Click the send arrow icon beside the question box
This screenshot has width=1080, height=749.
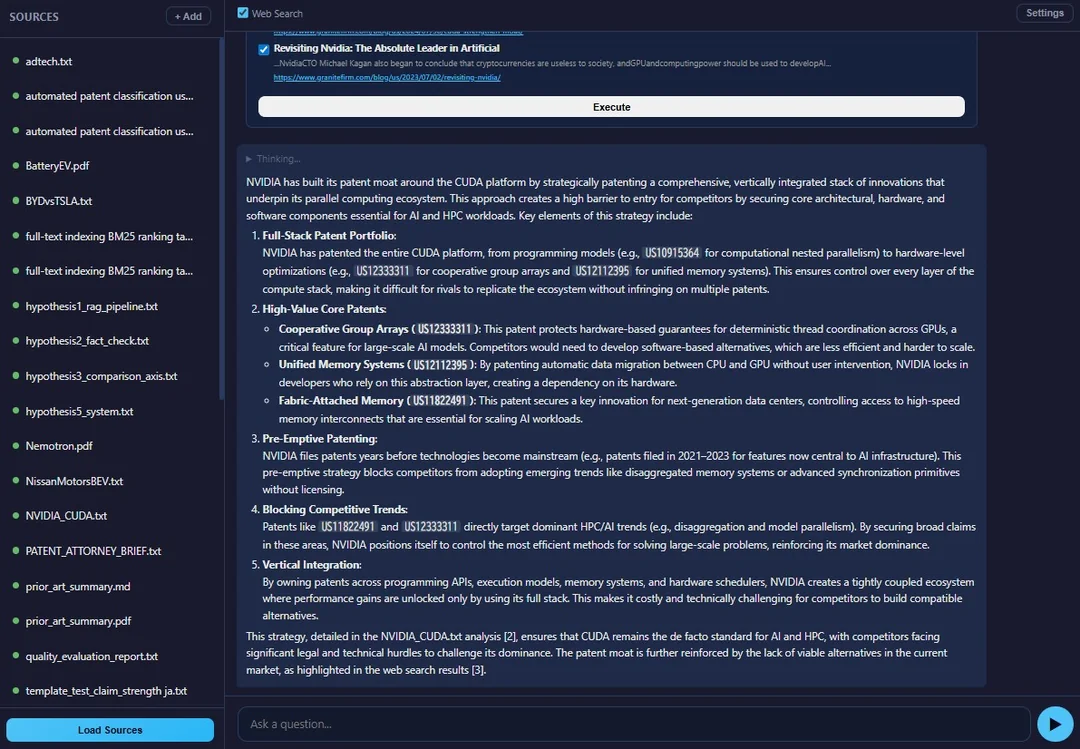pyautogui.click(x=1055, y=723)
